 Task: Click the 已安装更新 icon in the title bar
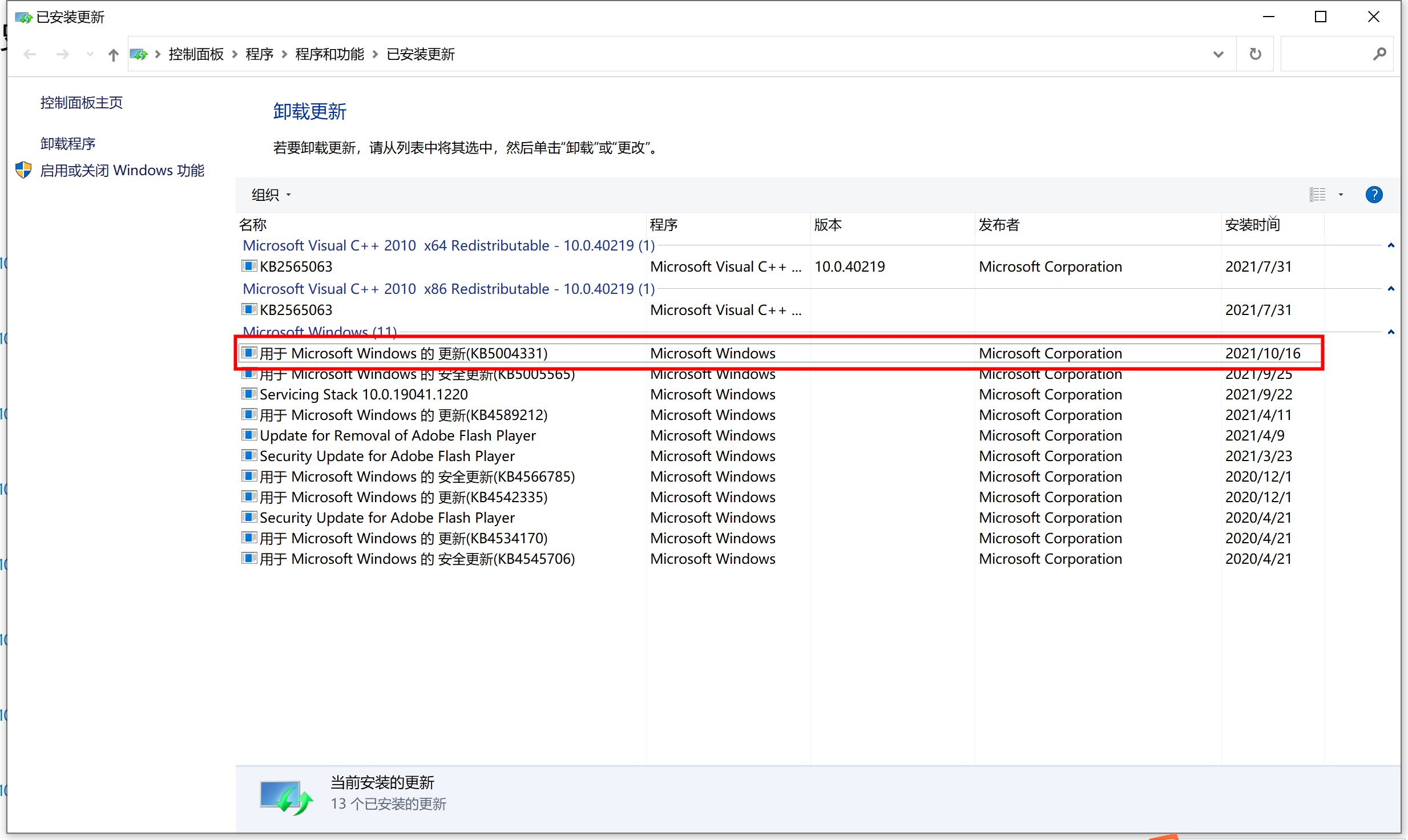pos(23,17)
